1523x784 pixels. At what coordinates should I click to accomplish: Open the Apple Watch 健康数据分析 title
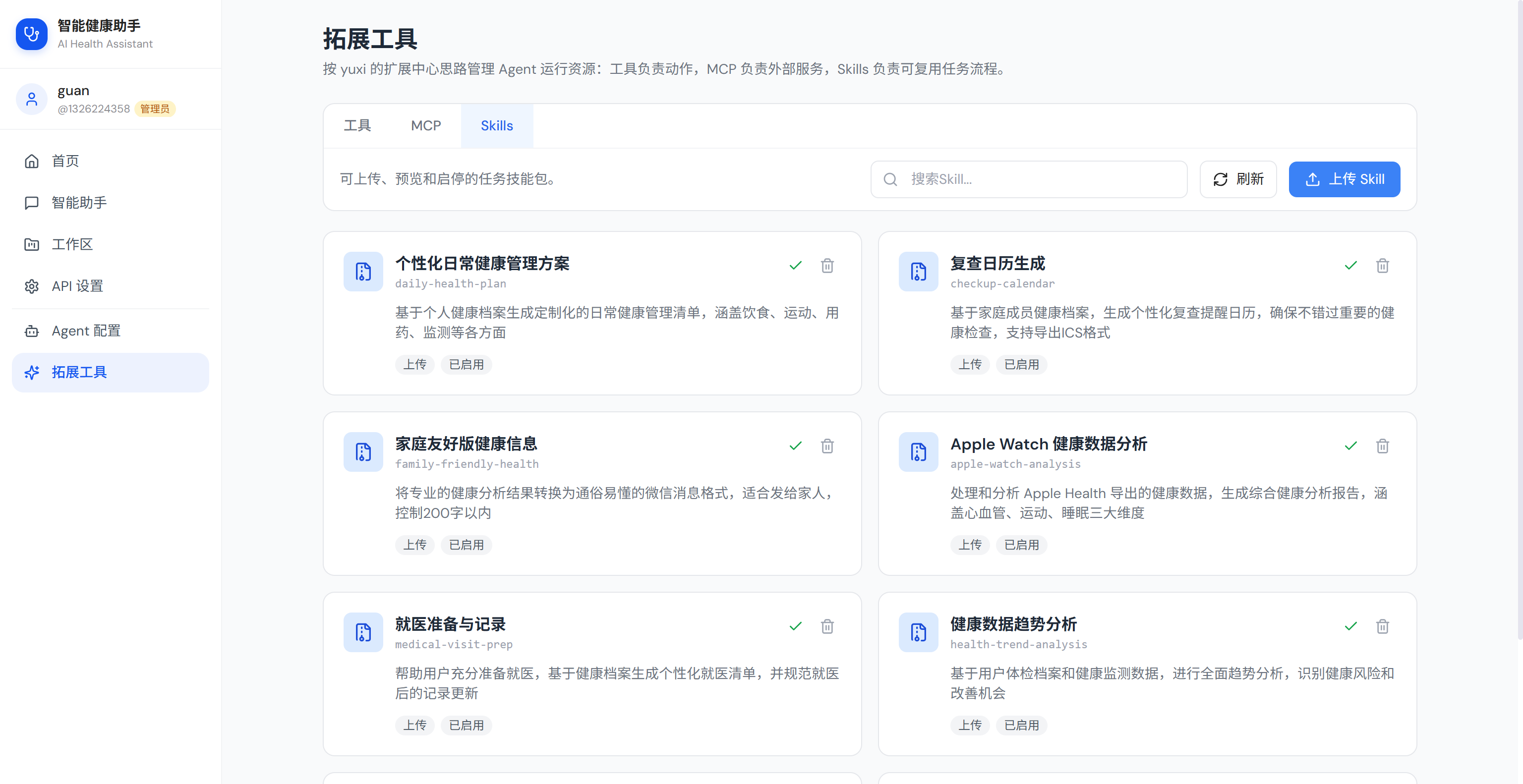[x=1048, y=444]
